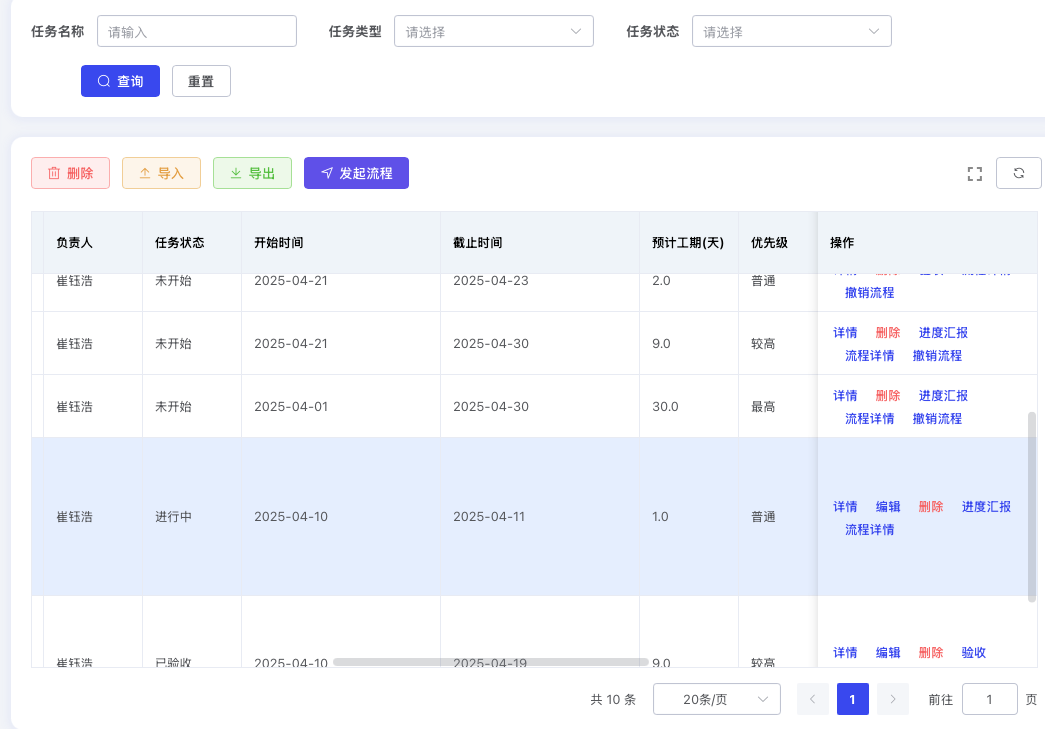Click 撤销流程 in the 2025-04-23 deadline row
This screenshot has width=1045, height=729.
point(870,293)
